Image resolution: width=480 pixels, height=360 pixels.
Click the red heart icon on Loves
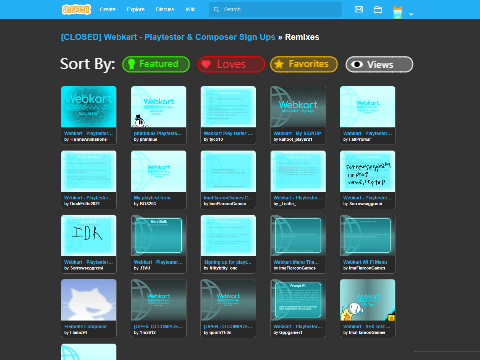point(206,64)
